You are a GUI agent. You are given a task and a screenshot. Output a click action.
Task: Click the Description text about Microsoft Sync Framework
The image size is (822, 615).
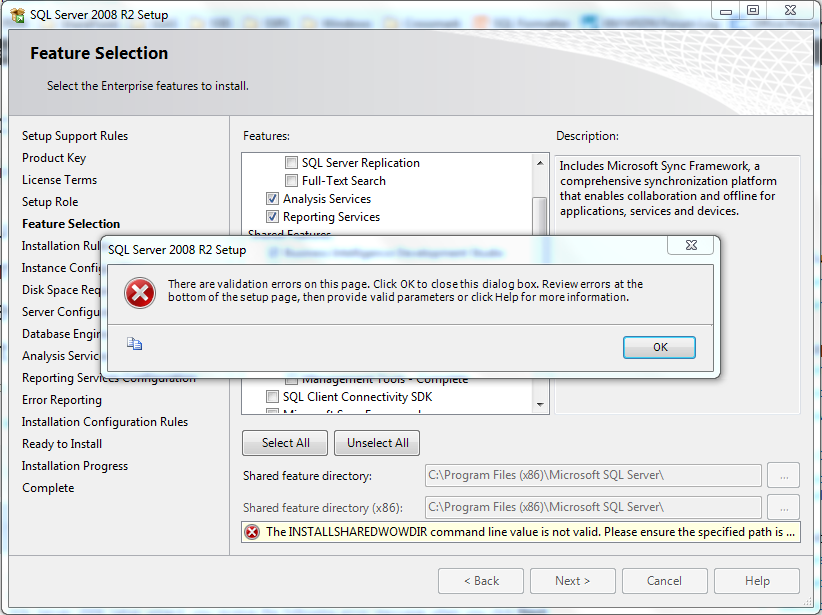coord(667,188)
